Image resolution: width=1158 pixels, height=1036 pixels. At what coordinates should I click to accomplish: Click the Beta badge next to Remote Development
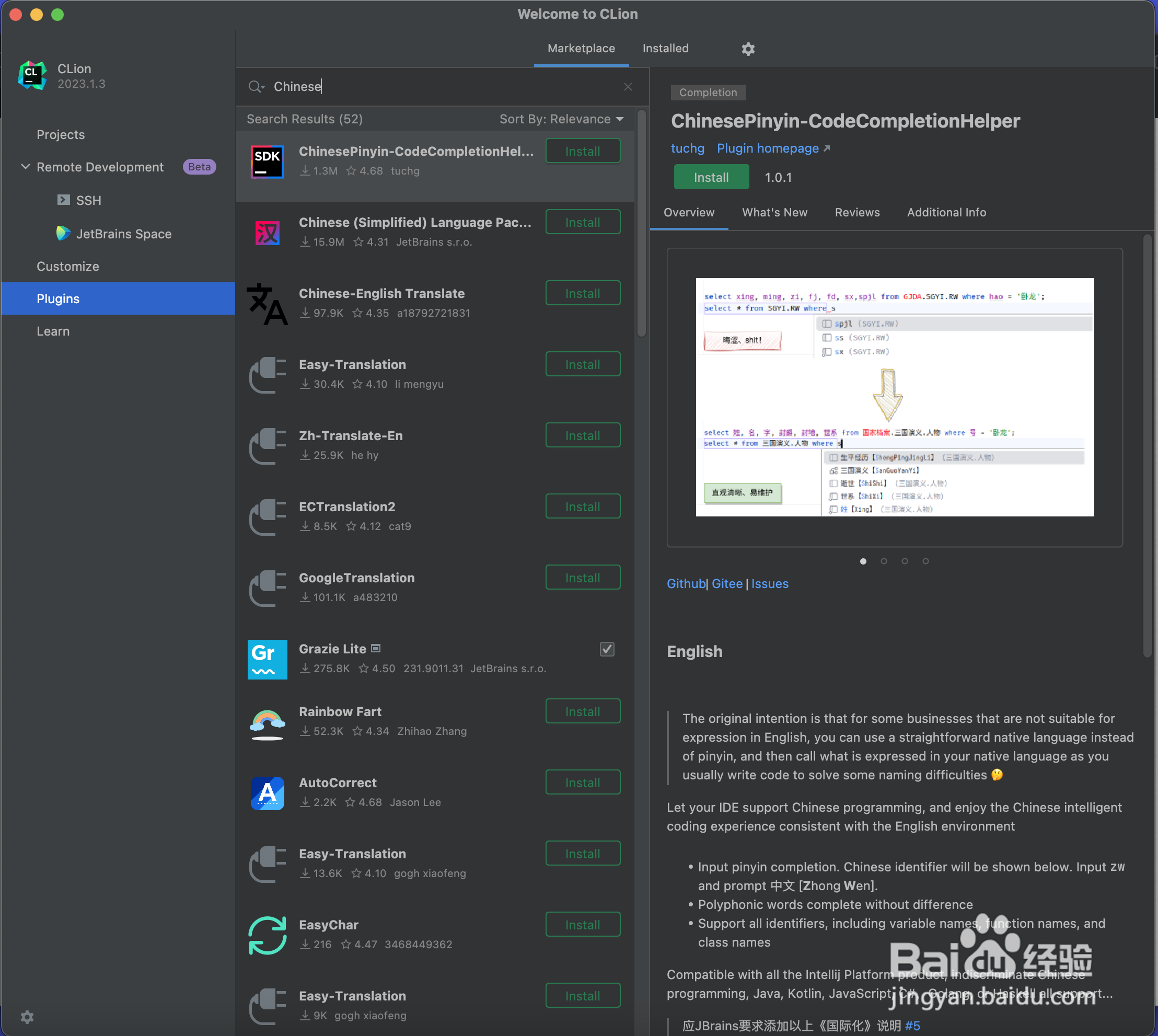coord(199,167)
